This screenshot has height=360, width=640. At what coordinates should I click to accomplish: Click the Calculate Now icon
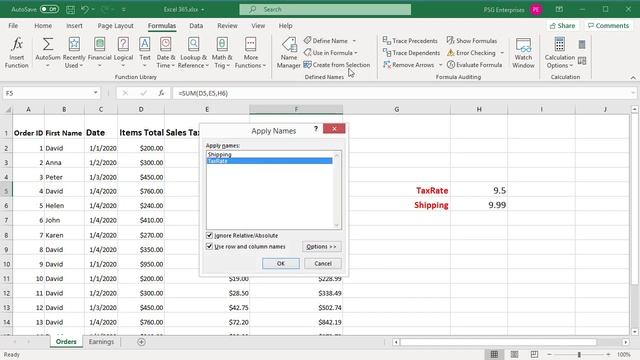[582, 44]
